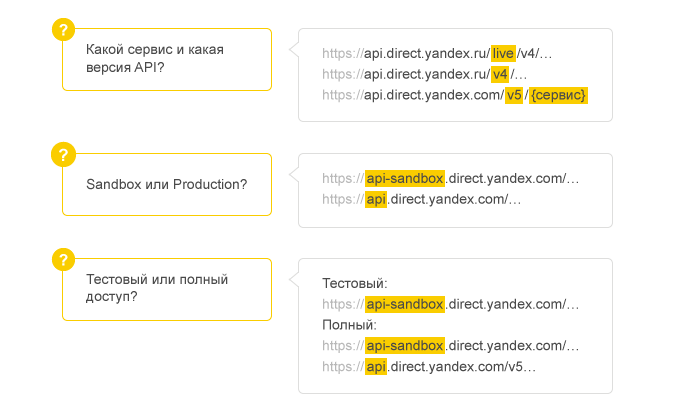
Task: Click the "Тестовый:" label
Action: point(354,283)
